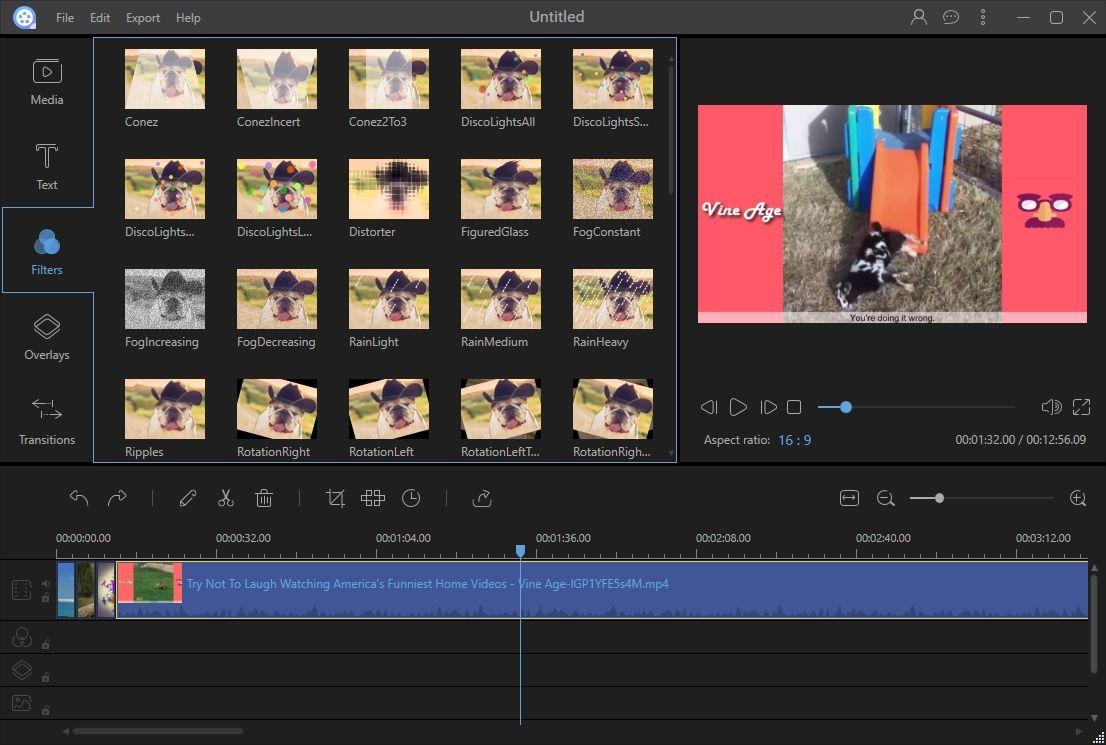
Task: Switch to the Overlays tab
Action: 47,337
